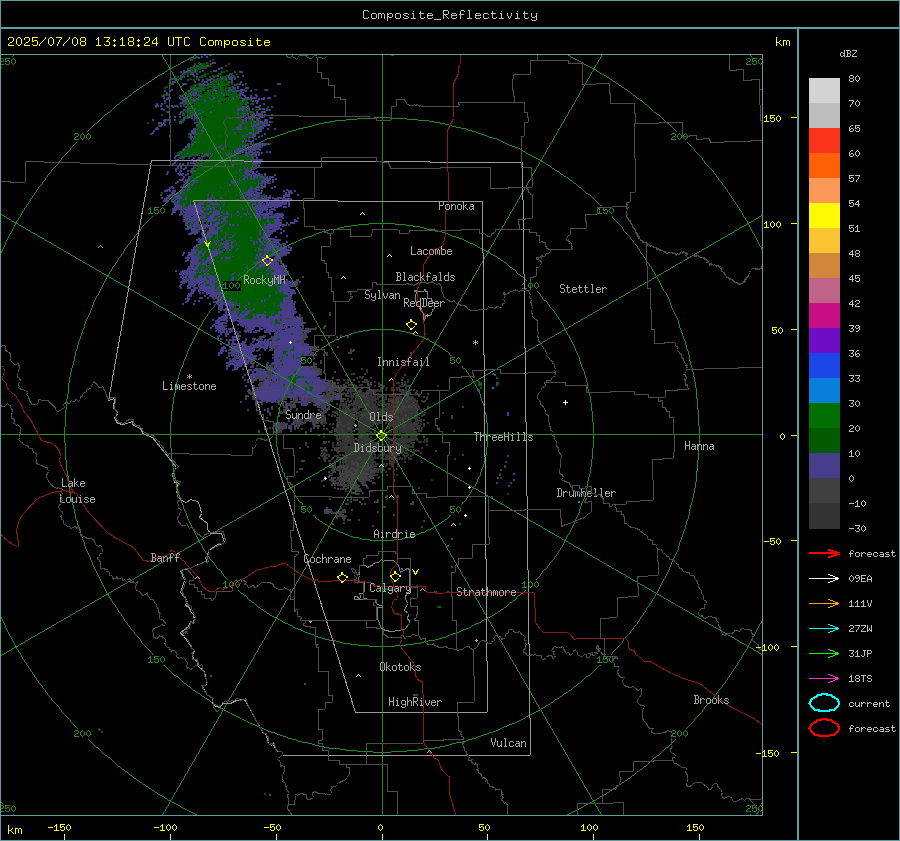Click the Drumheller label
Screen dimensions: 900x841
(586, 493)
